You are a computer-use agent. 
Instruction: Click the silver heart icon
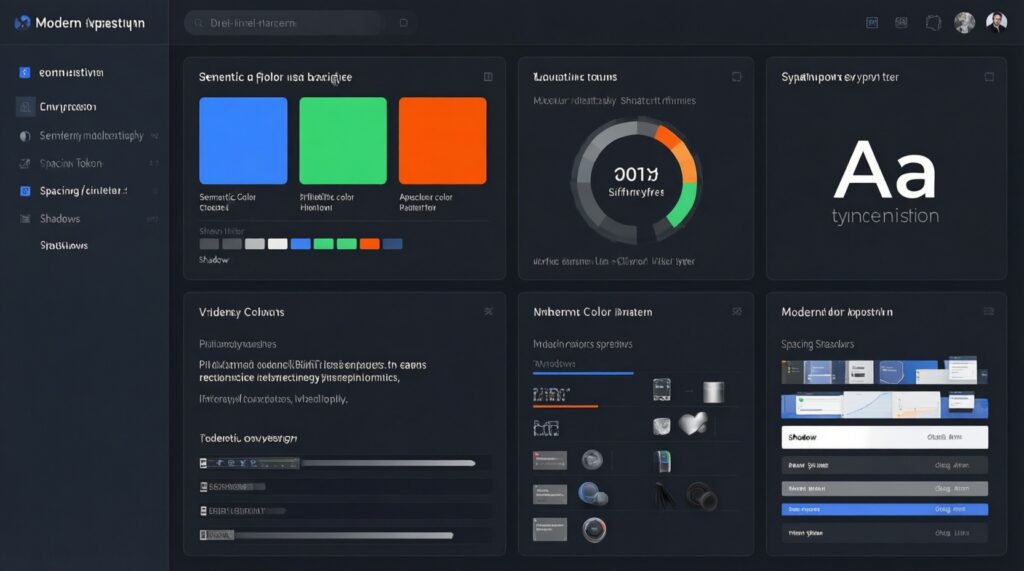tap(694, 424)
